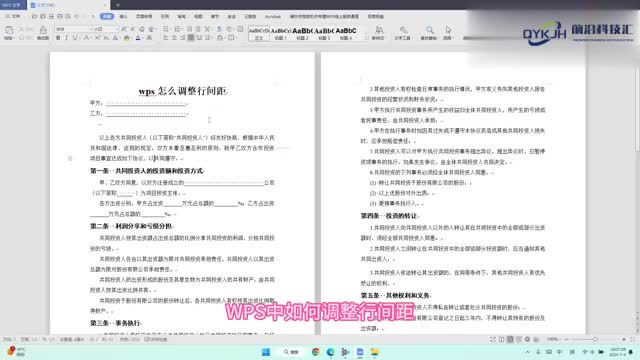
Task: Open the text tools icon in ribbon
Action: [x=403, y=30]
